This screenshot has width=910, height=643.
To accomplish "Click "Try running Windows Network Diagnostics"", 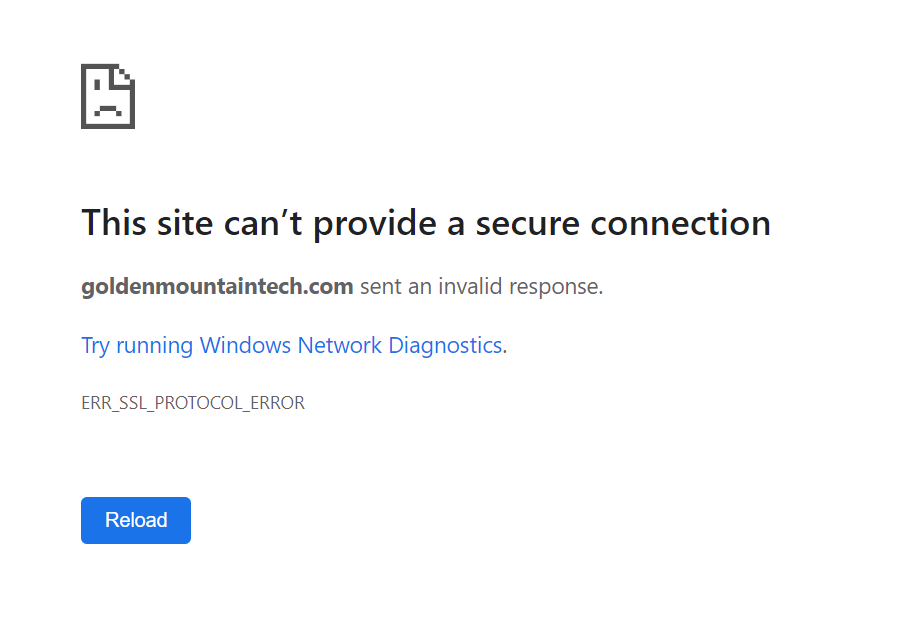I will tap(291, 346).
